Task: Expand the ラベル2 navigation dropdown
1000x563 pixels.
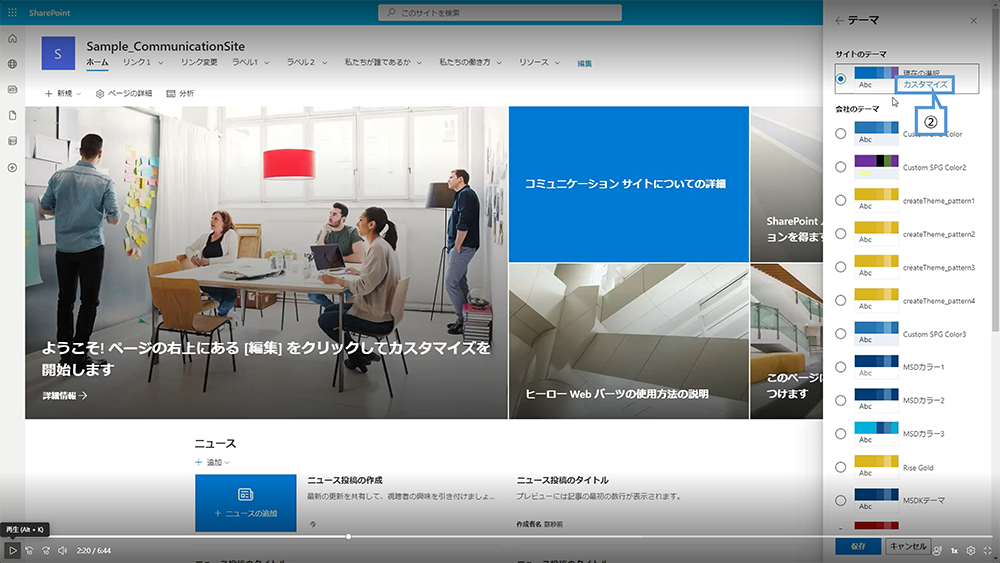Action: pos(325,63)
